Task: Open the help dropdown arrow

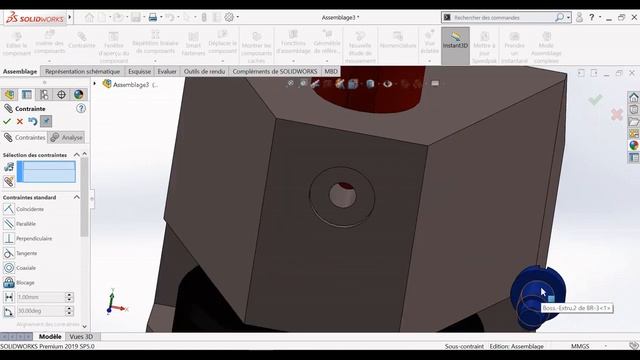Action: [x=600, y=18]
